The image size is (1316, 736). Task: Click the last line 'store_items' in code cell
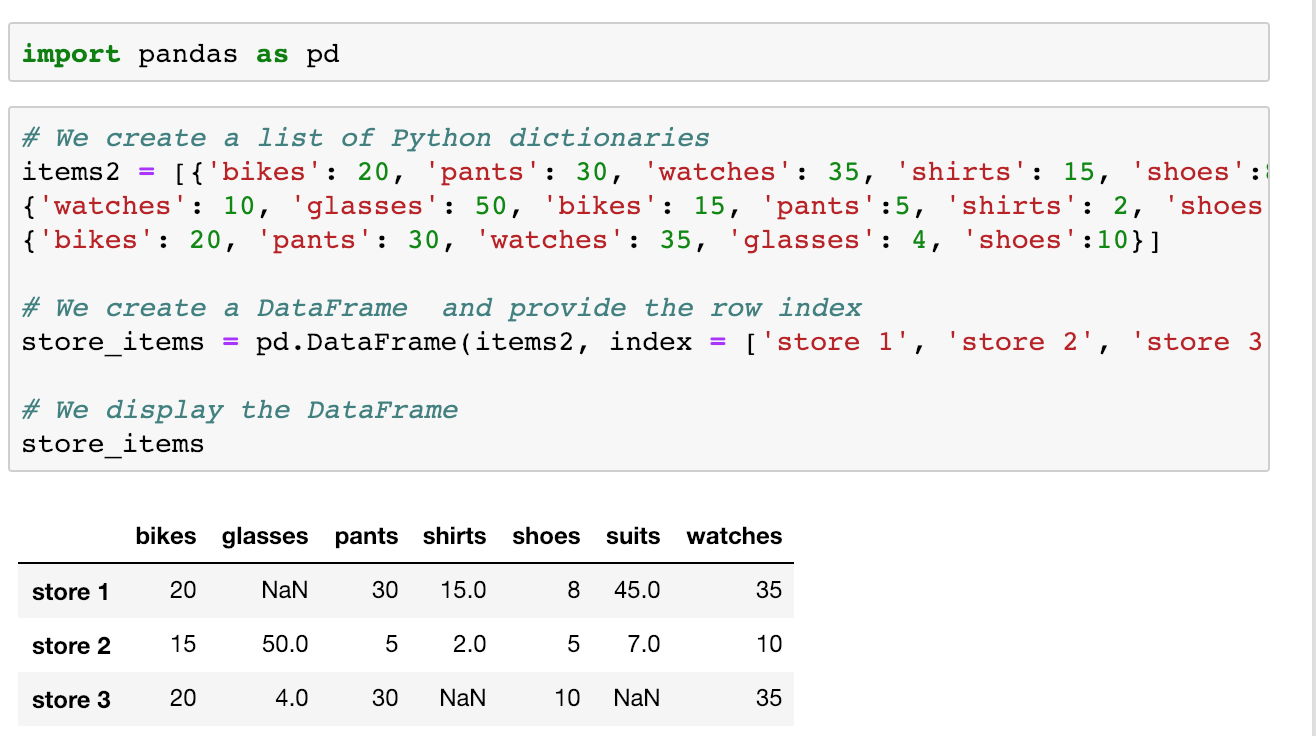[x=113, y=444]
